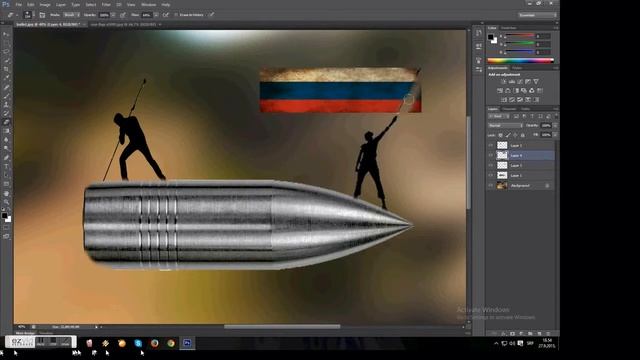The image size is (640, 360).
Task: Click the red R color slider
Action: click(x=520, y=35)
